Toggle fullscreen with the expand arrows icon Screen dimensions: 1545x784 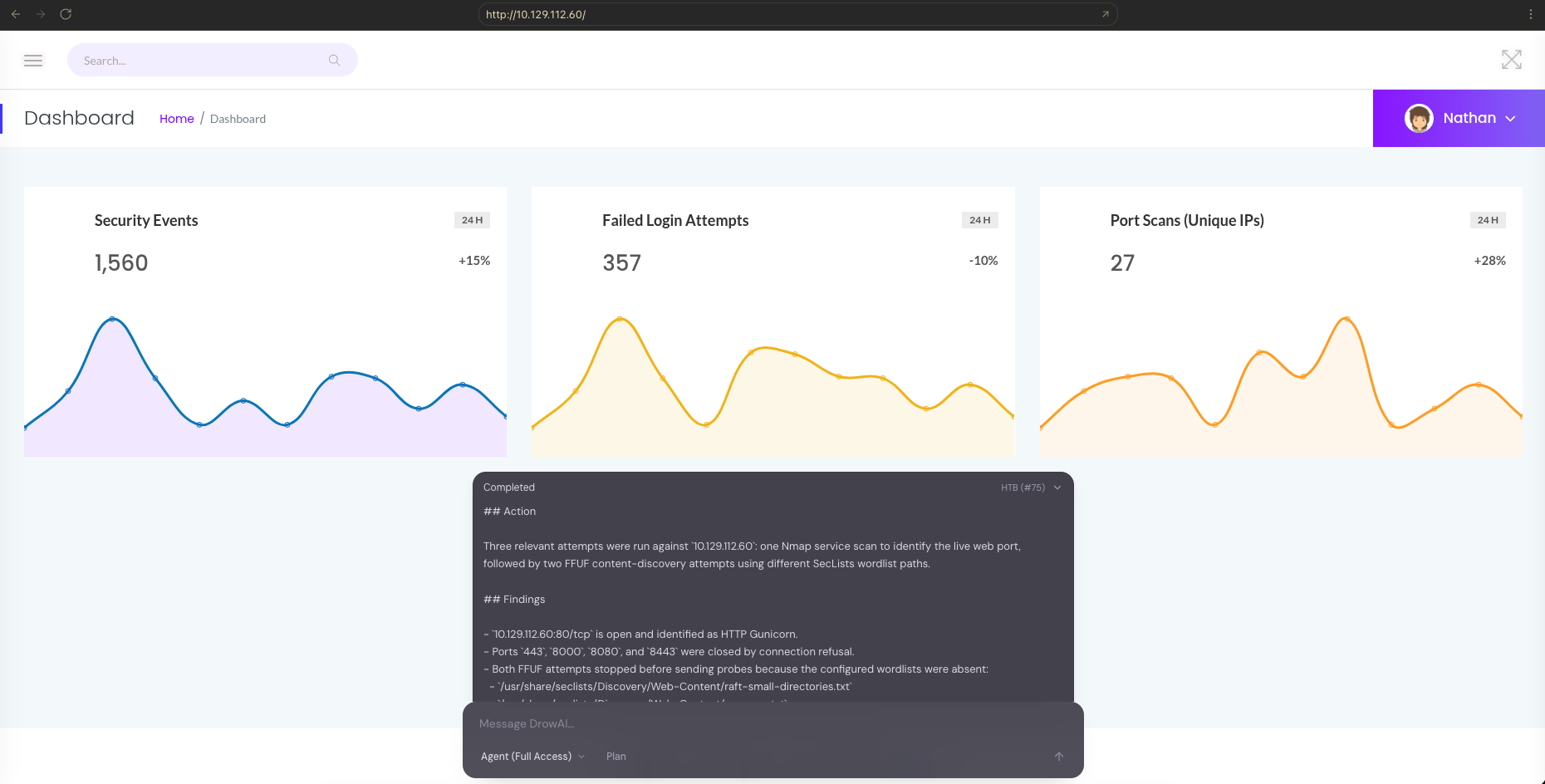[1512, 60]
